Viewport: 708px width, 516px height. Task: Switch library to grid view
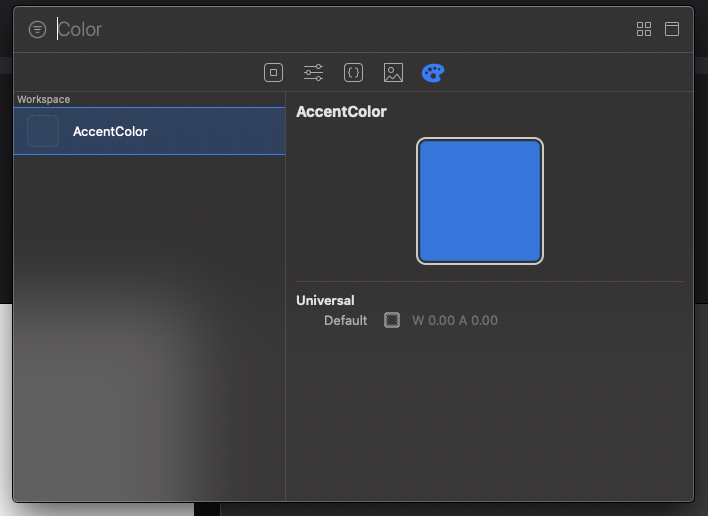(x=644, y=29)
